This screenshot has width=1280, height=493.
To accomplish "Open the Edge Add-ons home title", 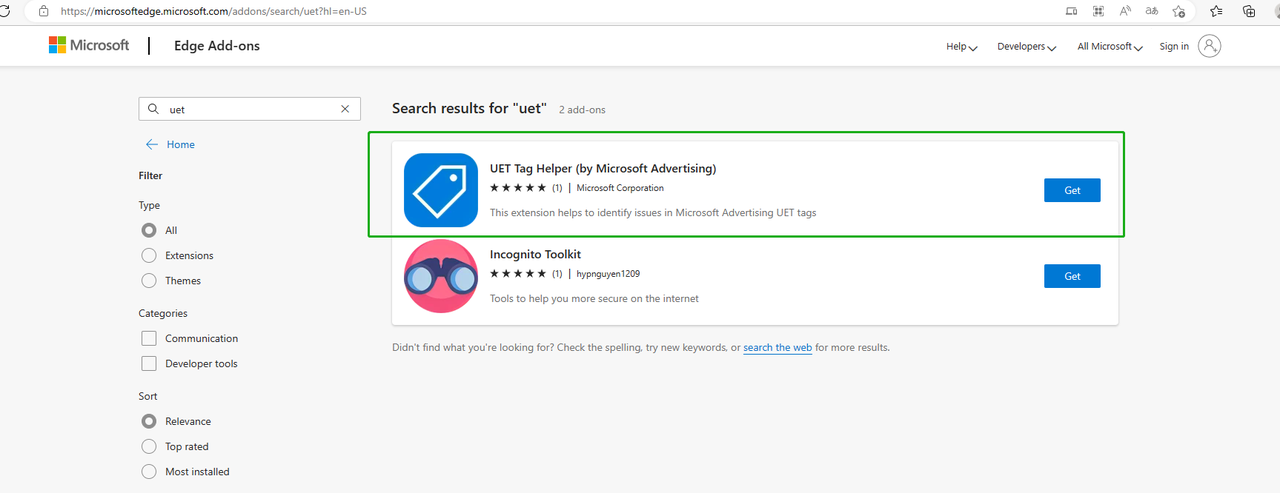I will coord(217,46).
